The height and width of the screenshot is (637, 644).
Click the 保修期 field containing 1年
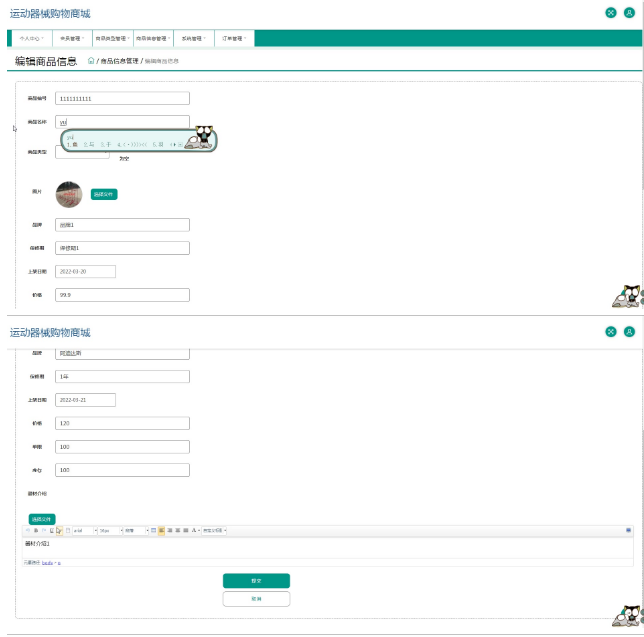pyautogui.click(x=122, y=376)
